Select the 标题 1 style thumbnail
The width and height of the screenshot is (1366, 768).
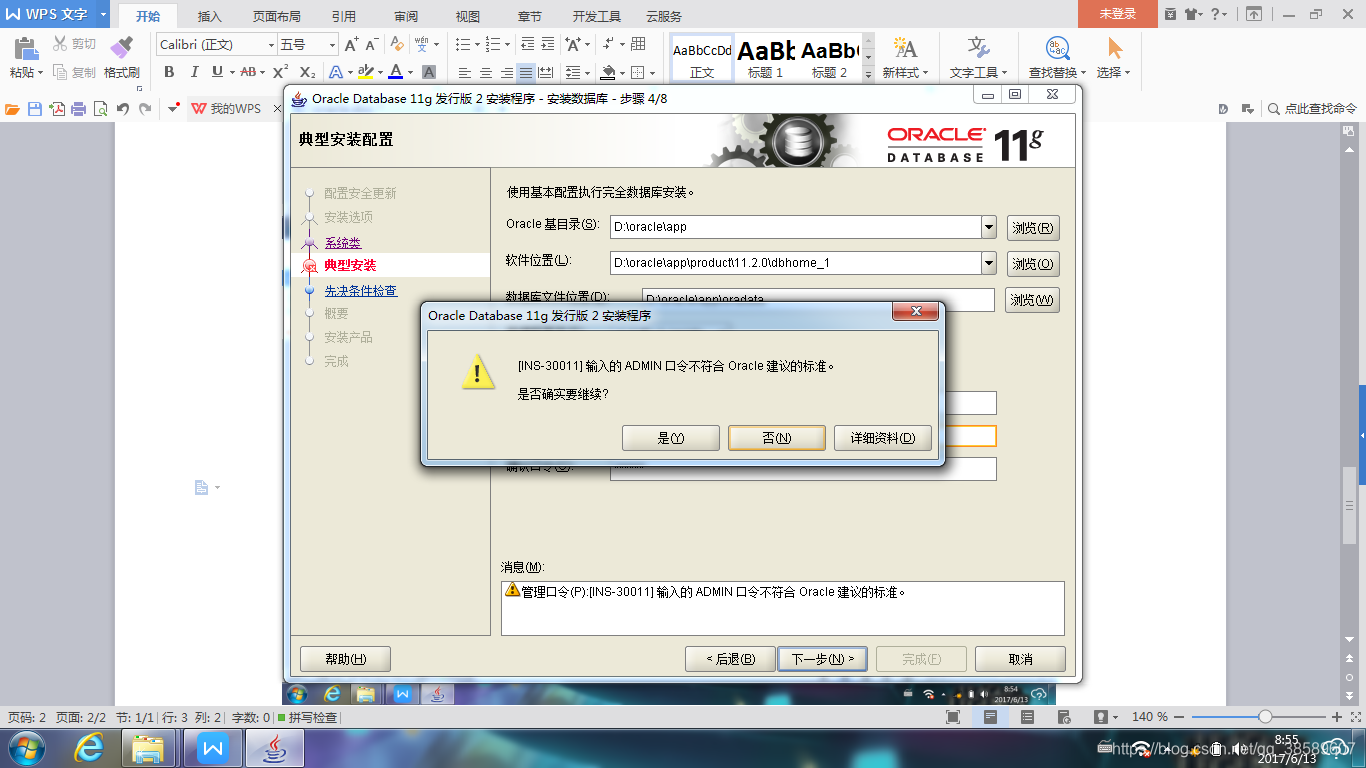766,58
